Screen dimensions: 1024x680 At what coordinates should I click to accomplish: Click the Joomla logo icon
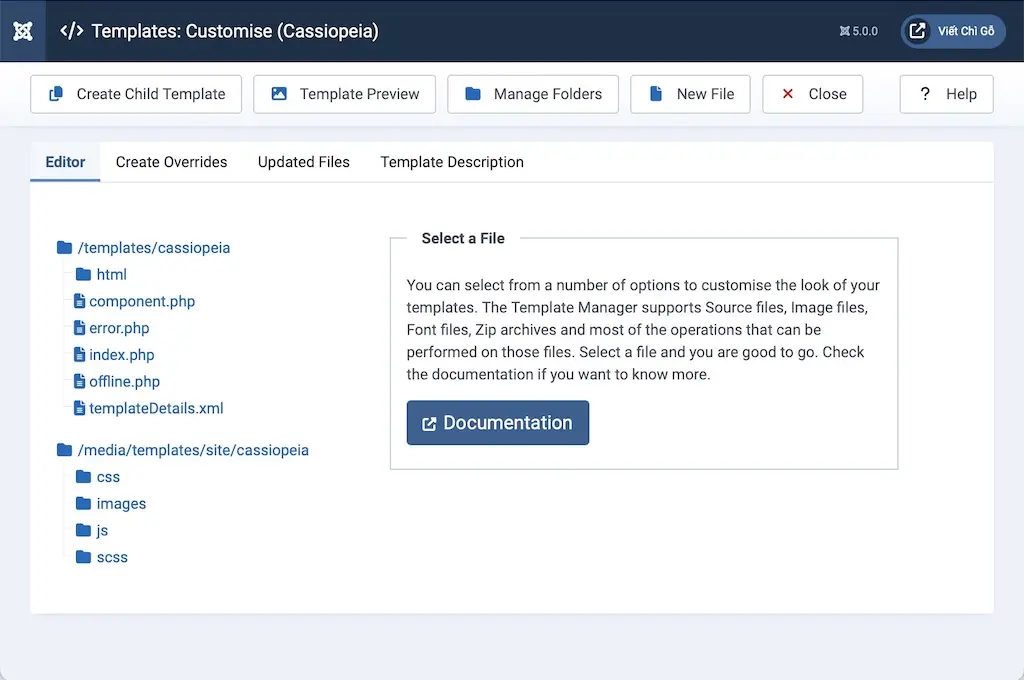click(23, 31)
